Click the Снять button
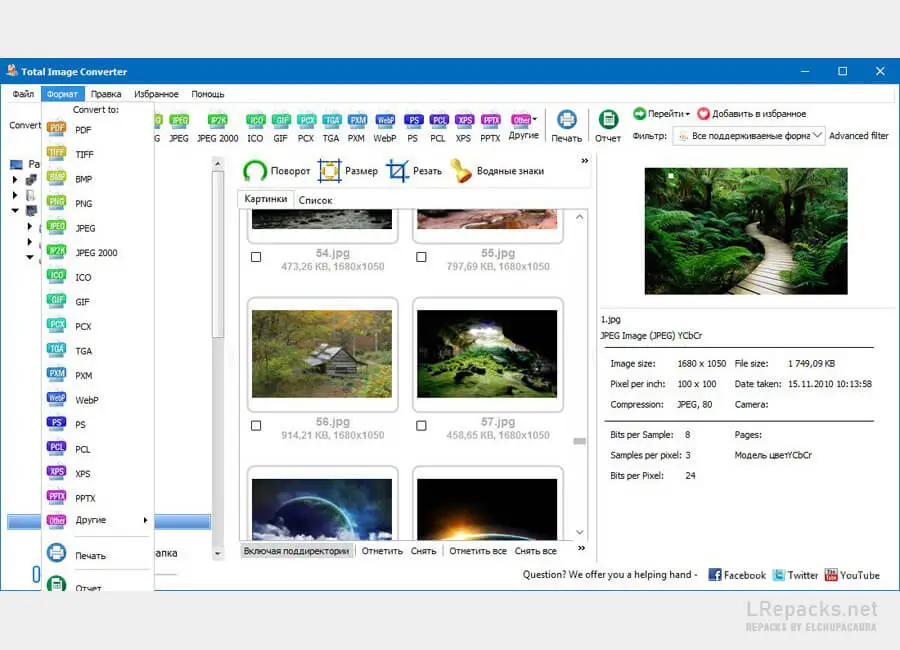 point(424,551)
